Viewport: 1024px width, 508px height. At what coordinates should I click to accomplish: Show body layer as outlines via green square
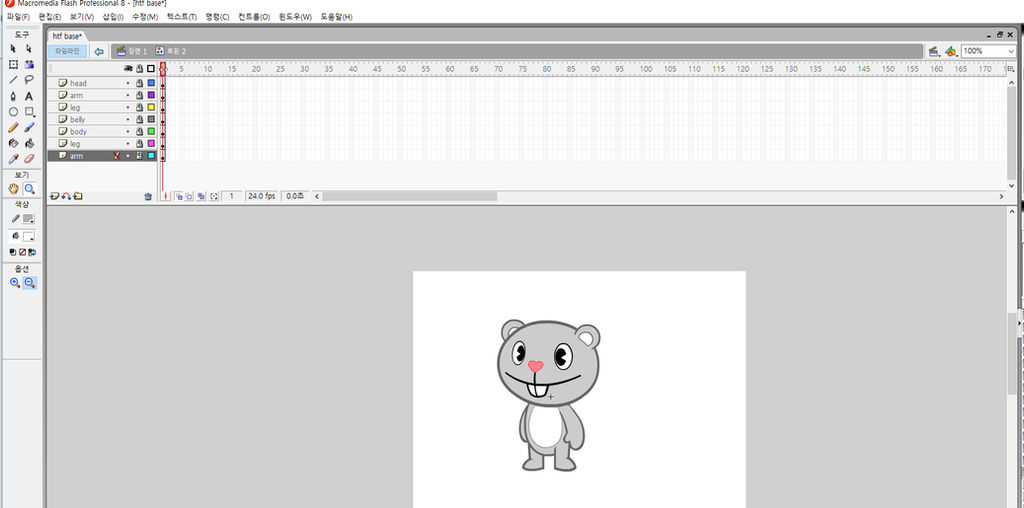[x=151, y=131]
